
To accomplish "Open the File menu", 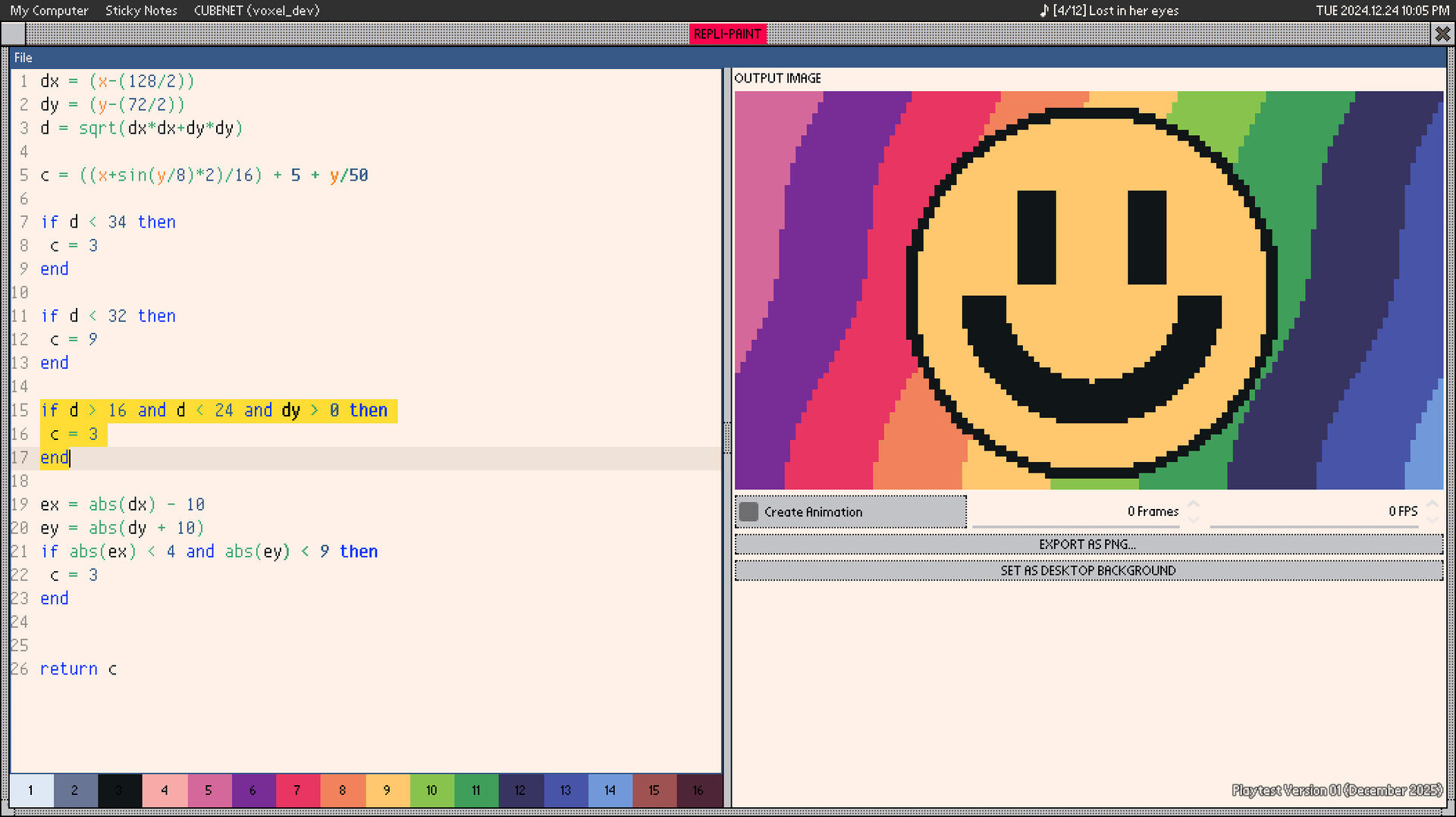I will point(24,58).
